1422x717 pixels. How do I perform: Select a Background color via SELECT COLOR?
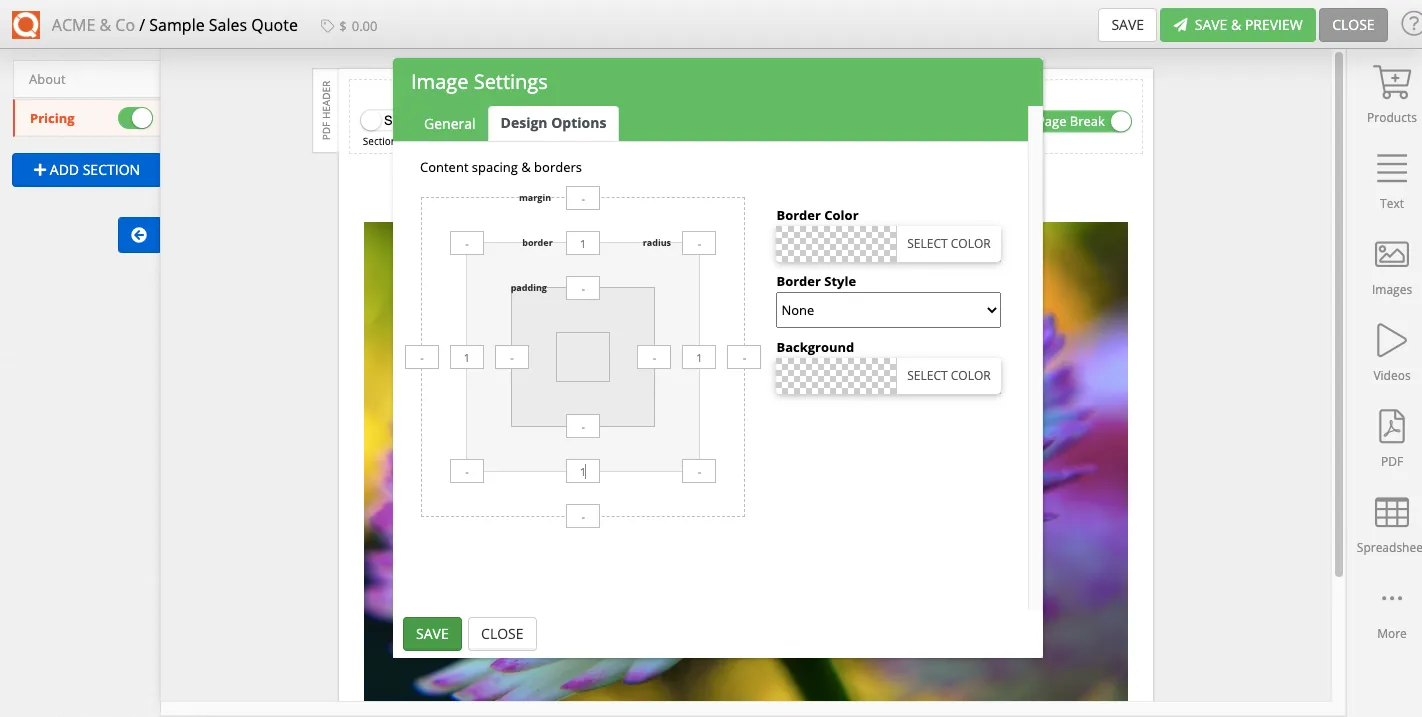948,375
